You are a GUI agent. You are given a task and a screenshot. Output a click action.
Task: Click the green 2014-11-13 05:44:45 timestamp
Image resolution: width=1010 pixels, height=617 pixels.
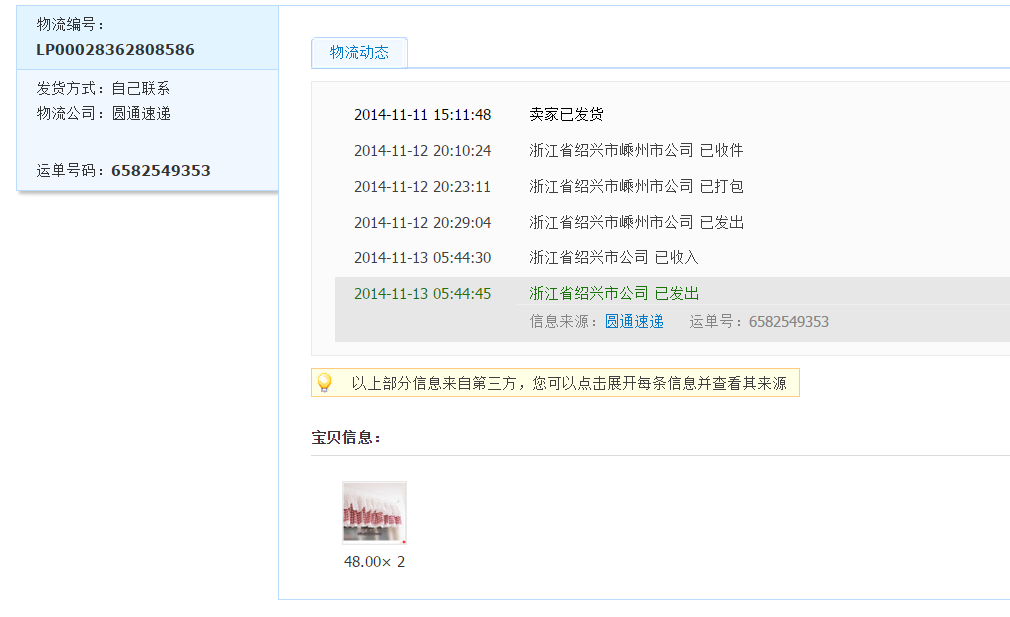[422, 294]
